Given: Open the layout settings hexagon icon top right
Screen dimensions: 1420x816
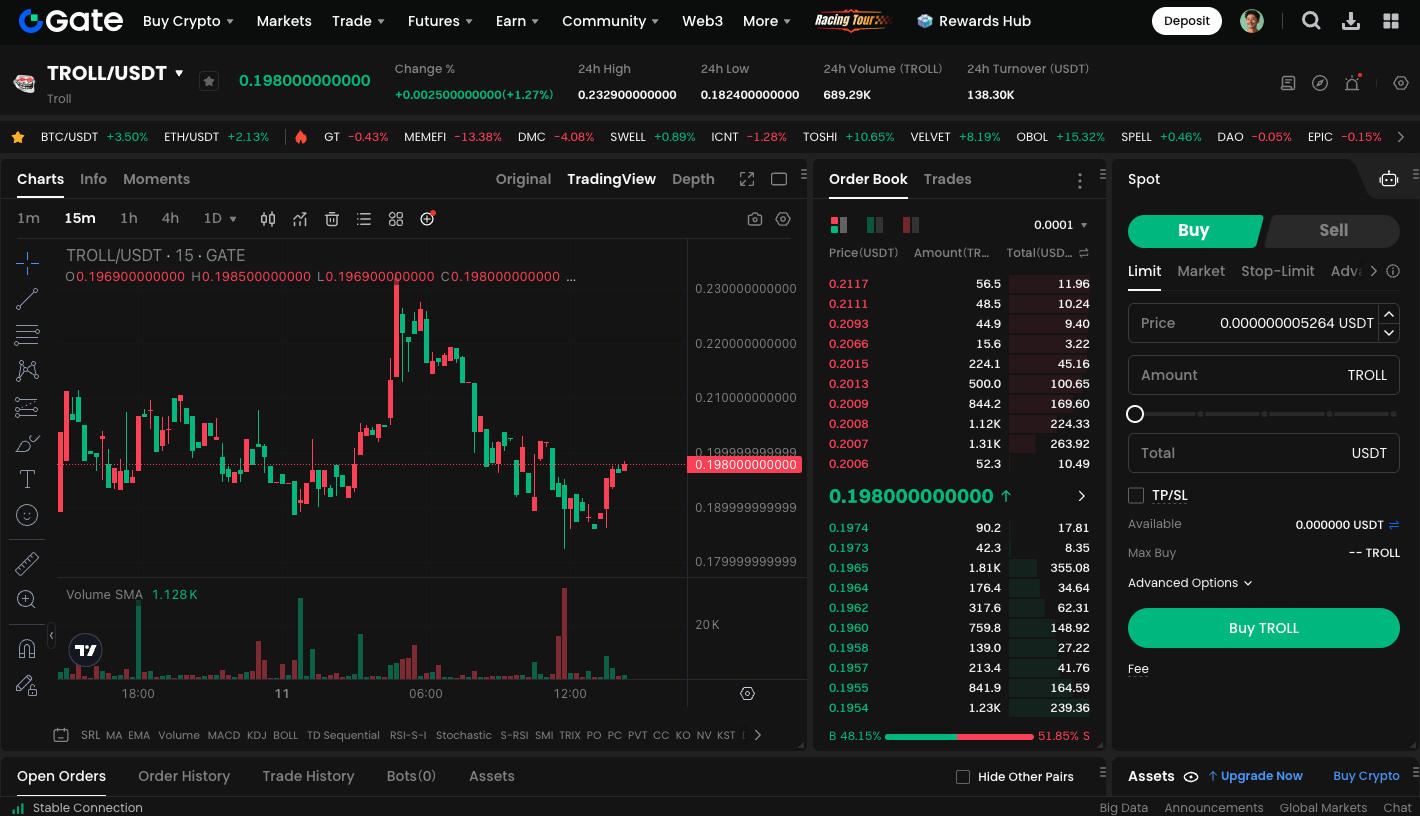Looking at the screenshot, I should tap(1401, 83).
